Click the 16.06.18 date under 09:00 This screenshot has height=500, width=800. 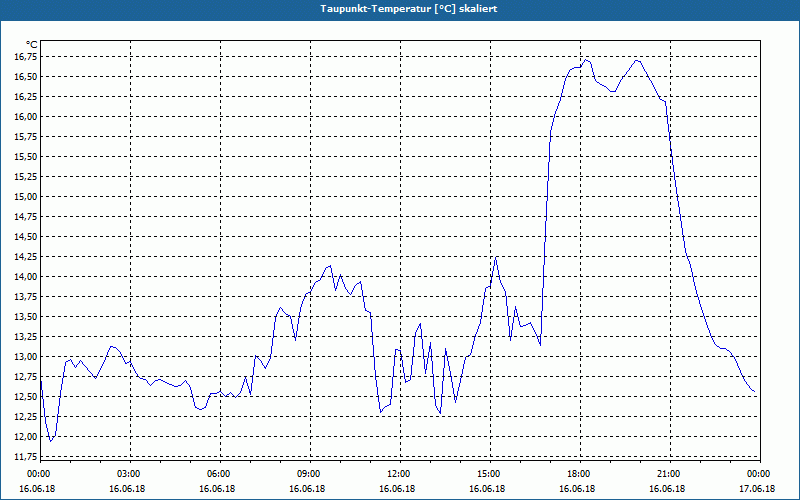pos(308,489)
